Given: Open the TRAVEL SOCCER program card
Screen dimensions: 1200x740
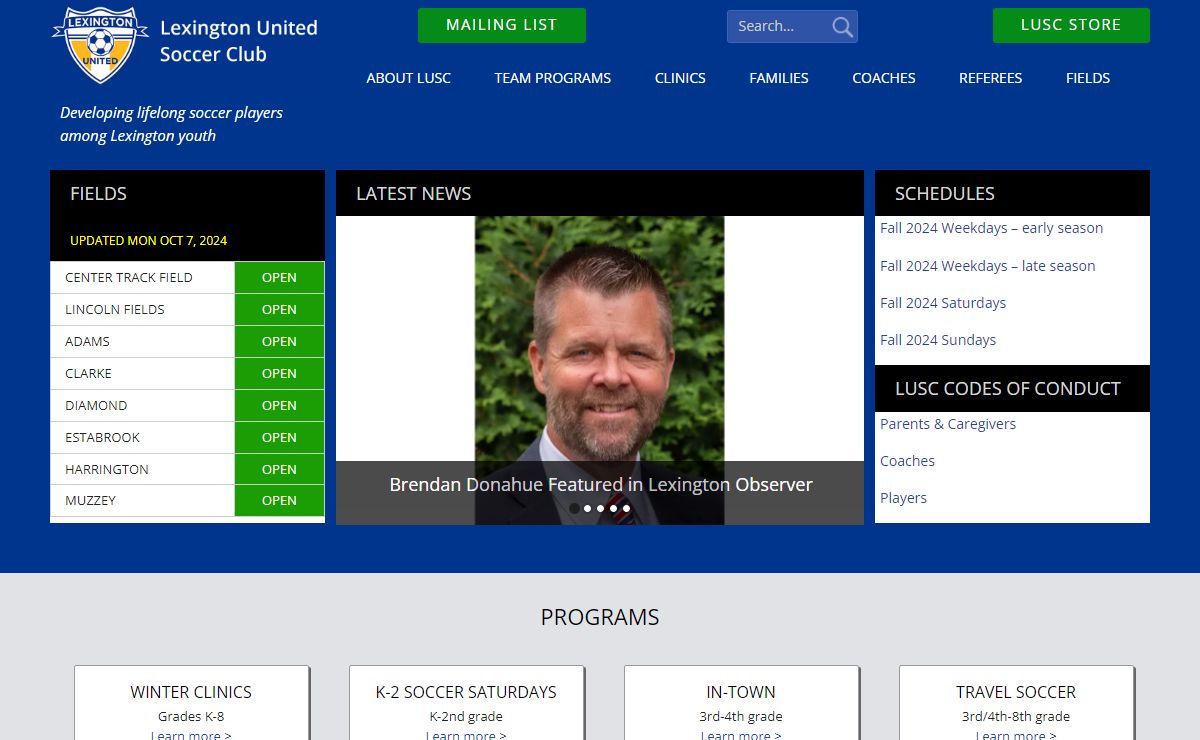Looking at the screenshot, I should 1016,704.
